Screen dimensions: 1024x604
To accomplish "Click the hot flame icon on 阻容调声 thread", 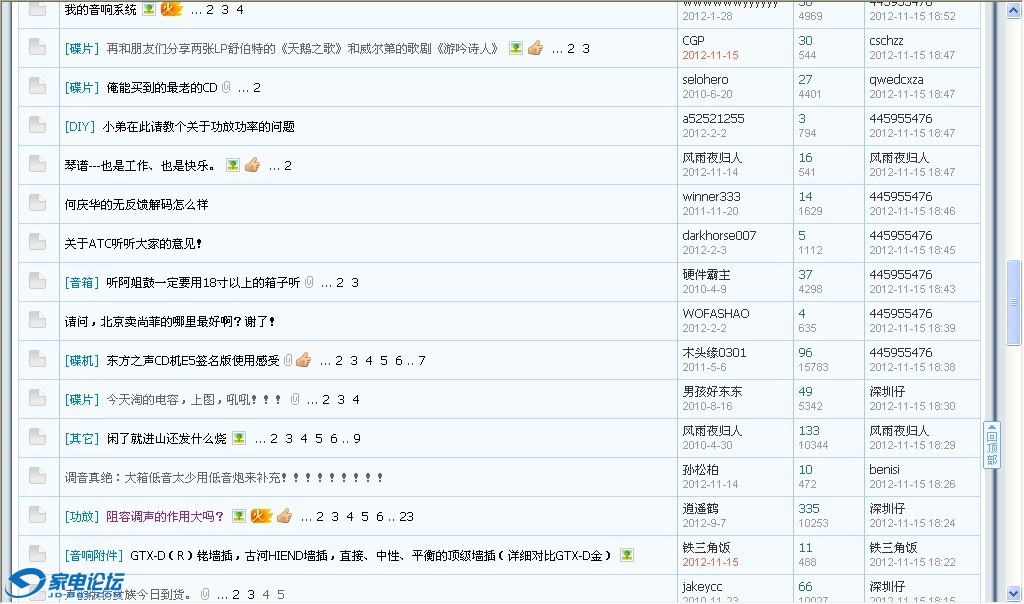I will coord(261,516).
